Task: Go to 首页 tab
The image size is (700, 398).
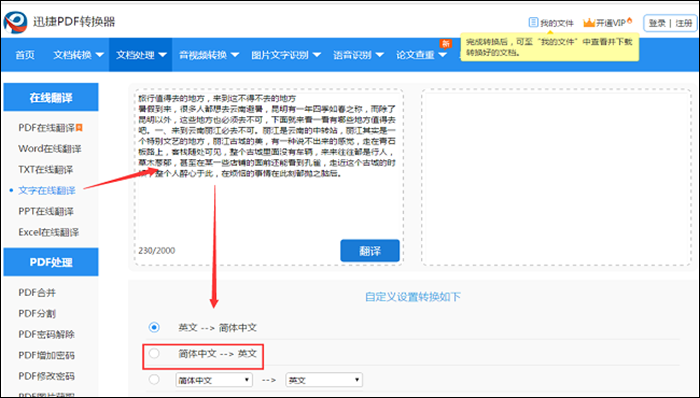Action: (25, 55)
